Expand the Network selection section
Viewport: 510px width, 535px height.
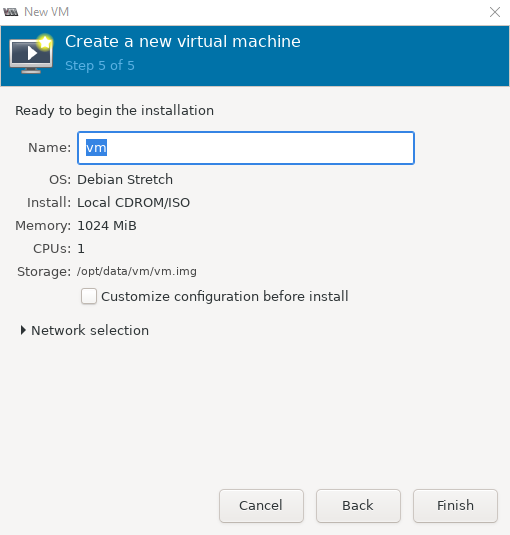[84, 330]
